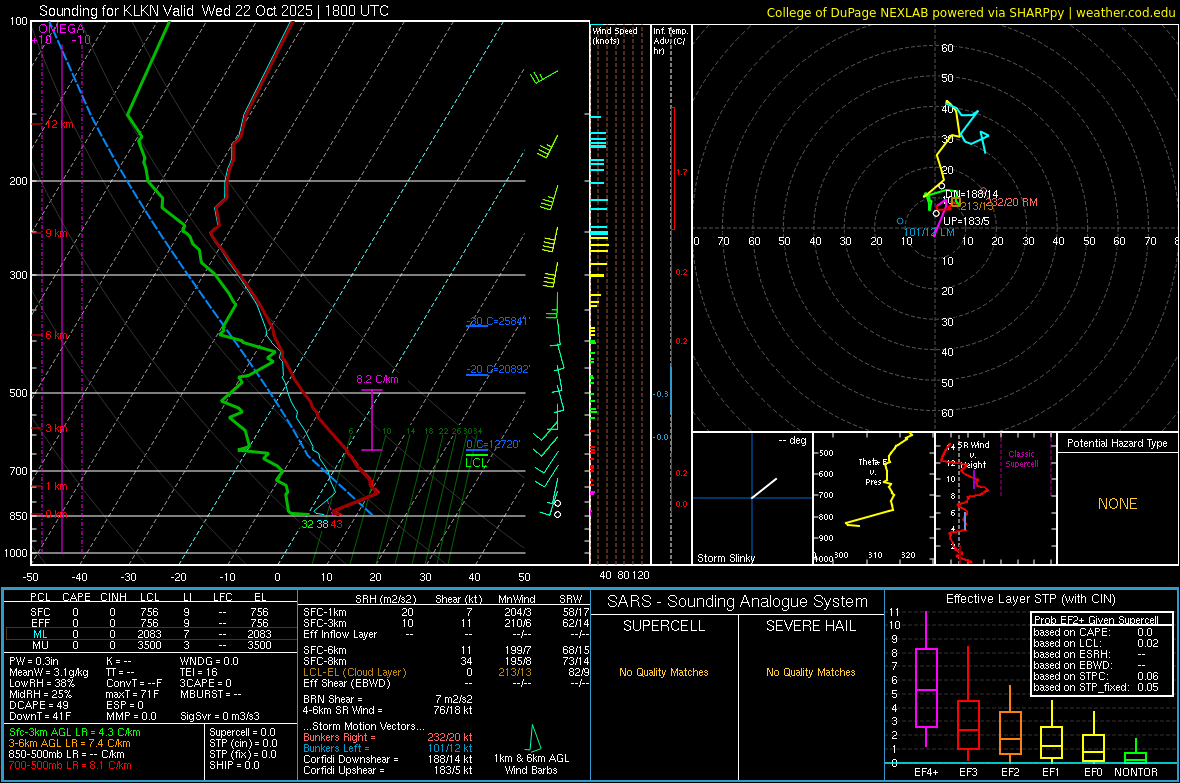Click the Storm Slinky panel label
Screen dimensions: 1180x783
point(725,558)
